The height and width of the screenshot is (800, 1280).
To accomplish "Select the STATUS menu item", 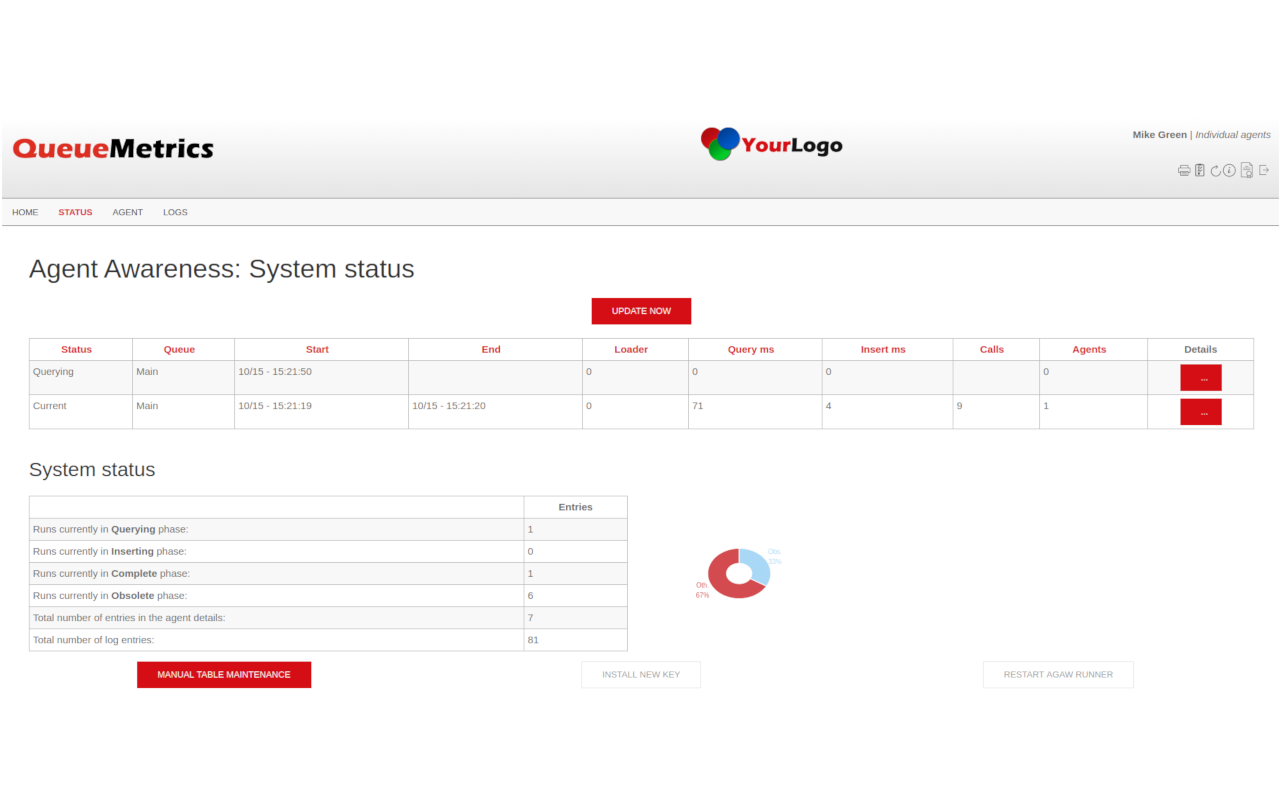I will click(75, 212).
